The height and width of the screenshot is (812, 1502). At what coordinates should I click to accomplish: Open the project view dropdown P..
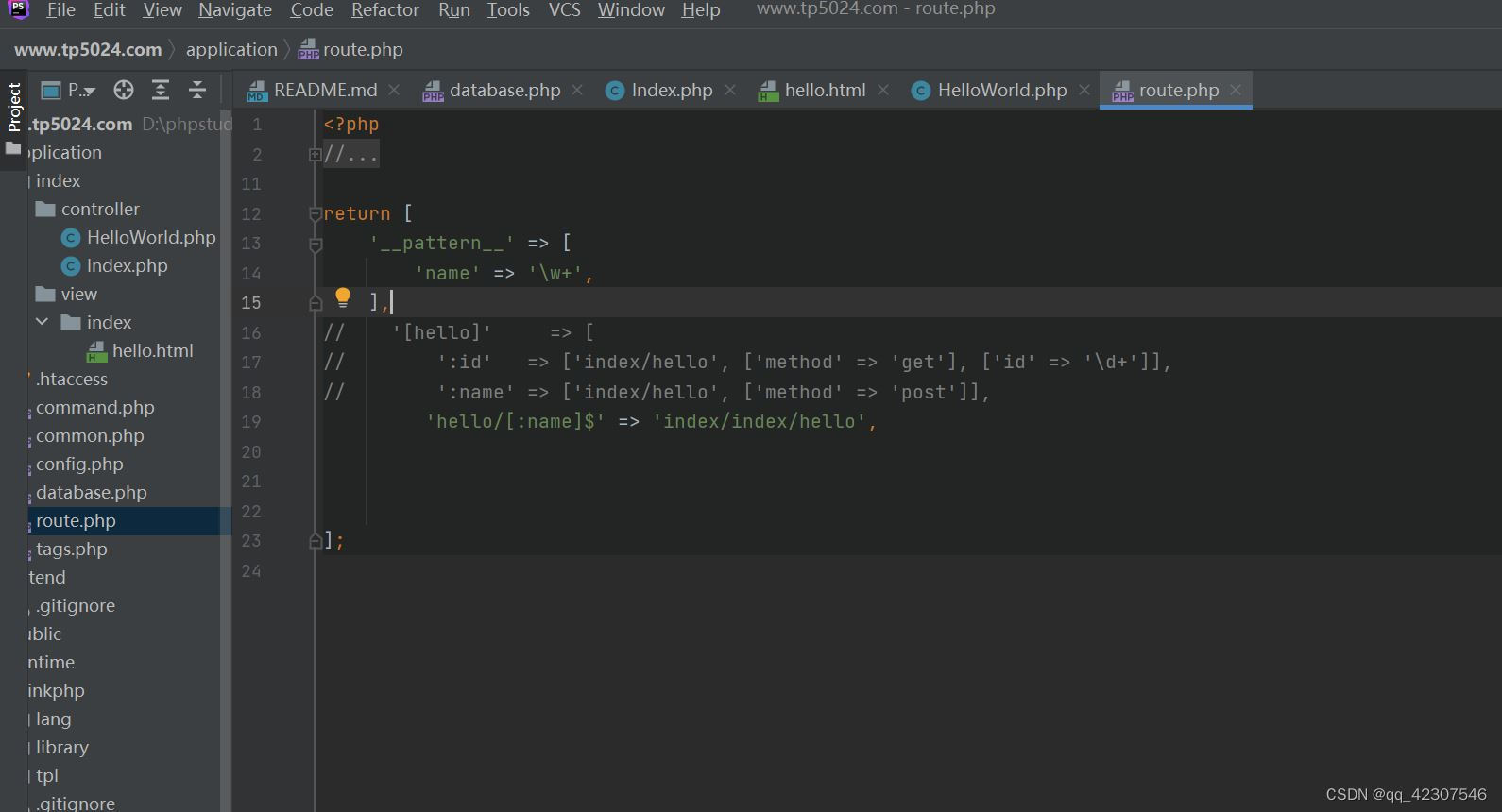tap(69, 91)
